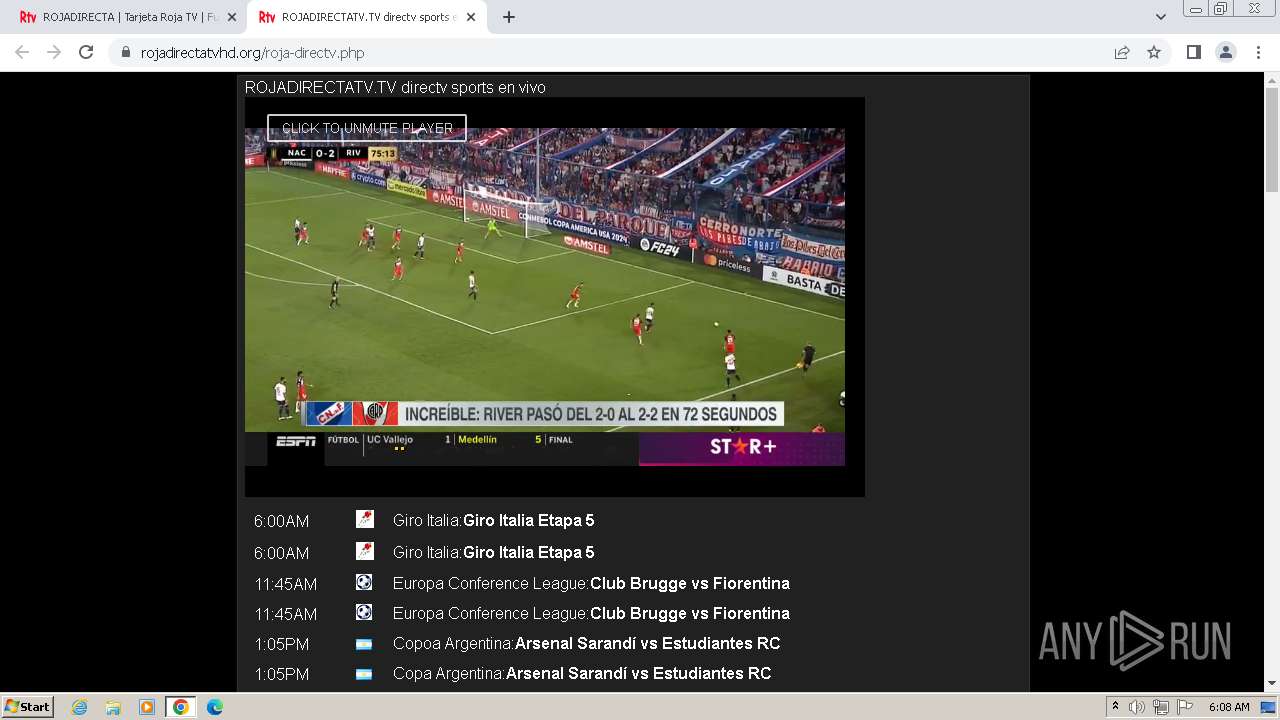Screen dimensions: 1280x720
Task: Click the live football video stream
Action: point(545,296)
